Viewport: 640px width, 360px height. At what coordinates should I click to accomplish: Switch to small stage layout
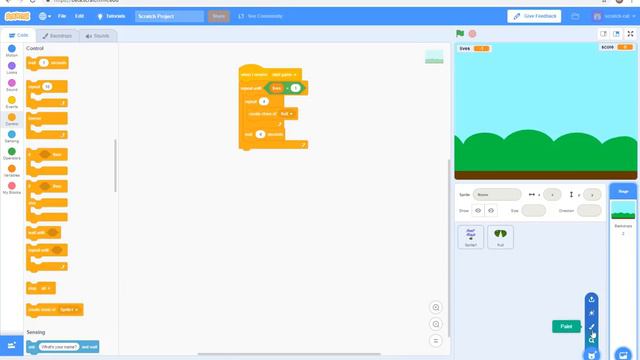point(603,34)
